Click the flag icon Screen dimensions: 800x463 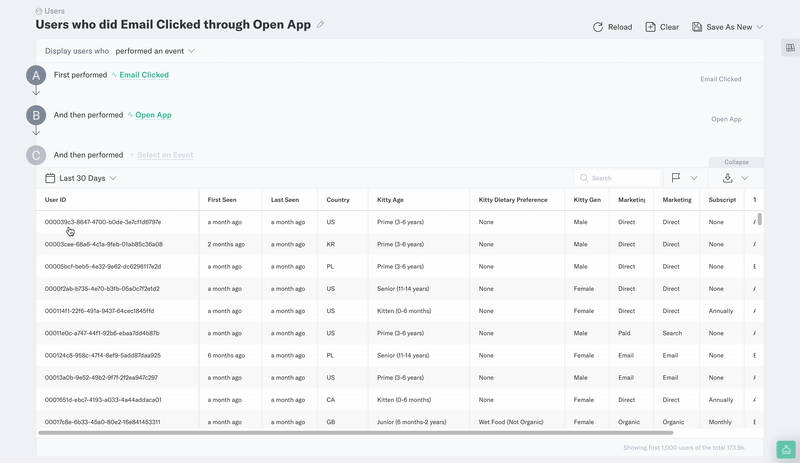pos(676,178)
